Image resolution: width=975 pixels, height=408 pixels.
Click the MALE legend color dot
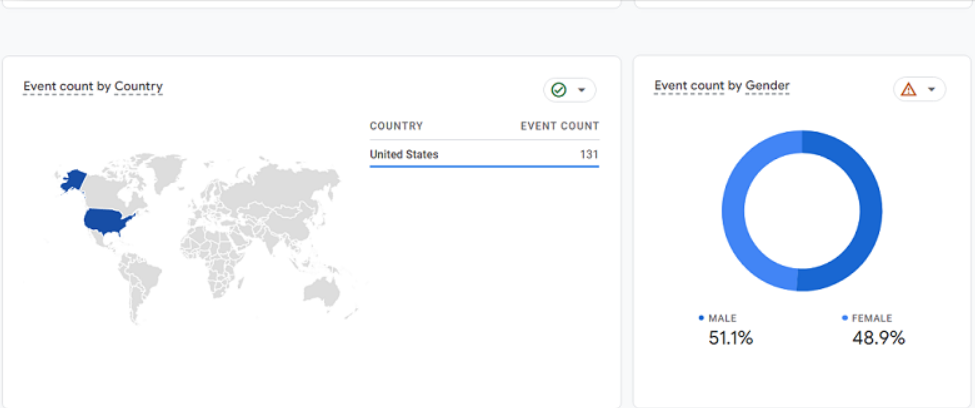(x=702, y=318)
